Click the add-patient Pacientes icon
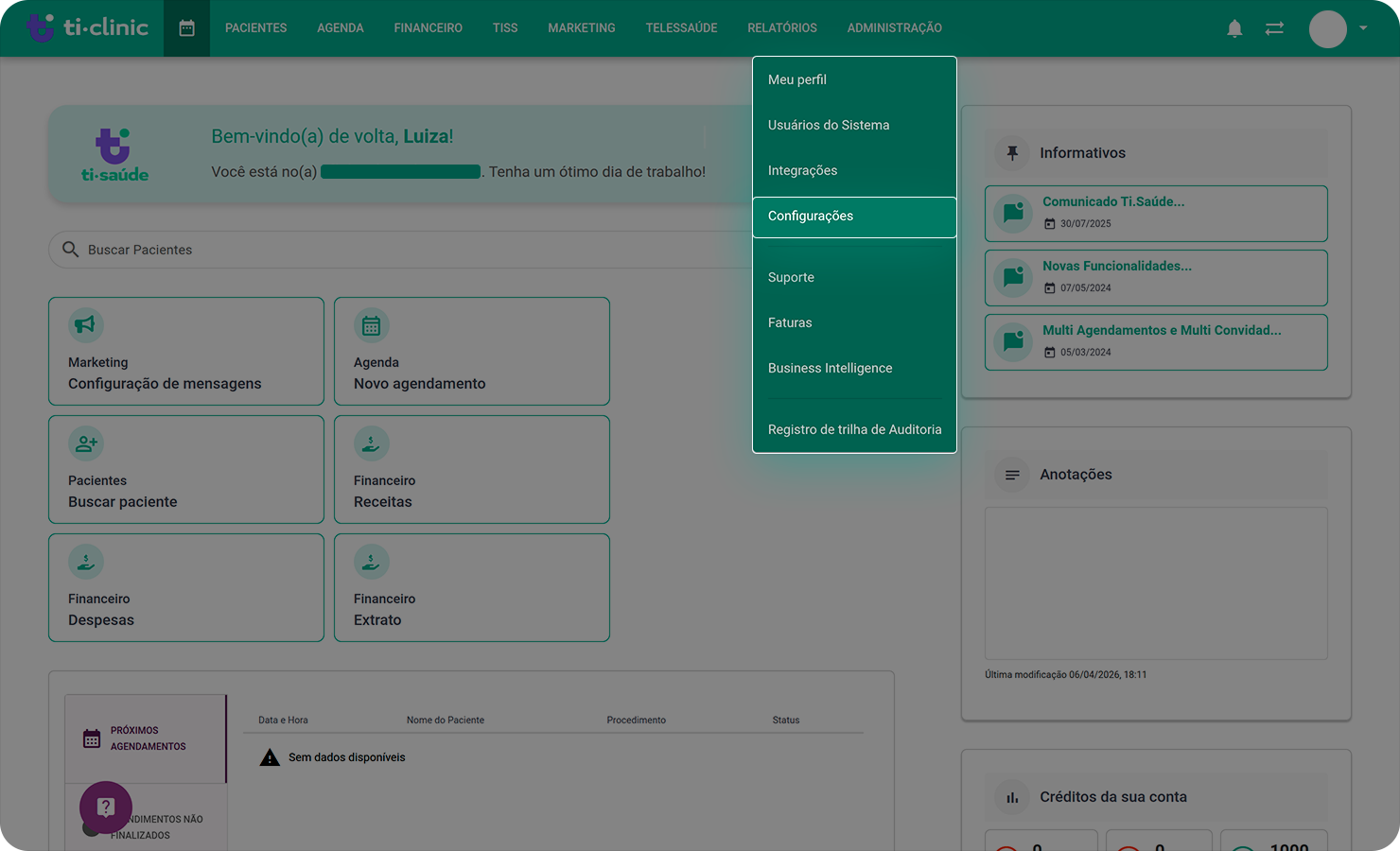The image size is (1400, 851). (x=85, y=443)
